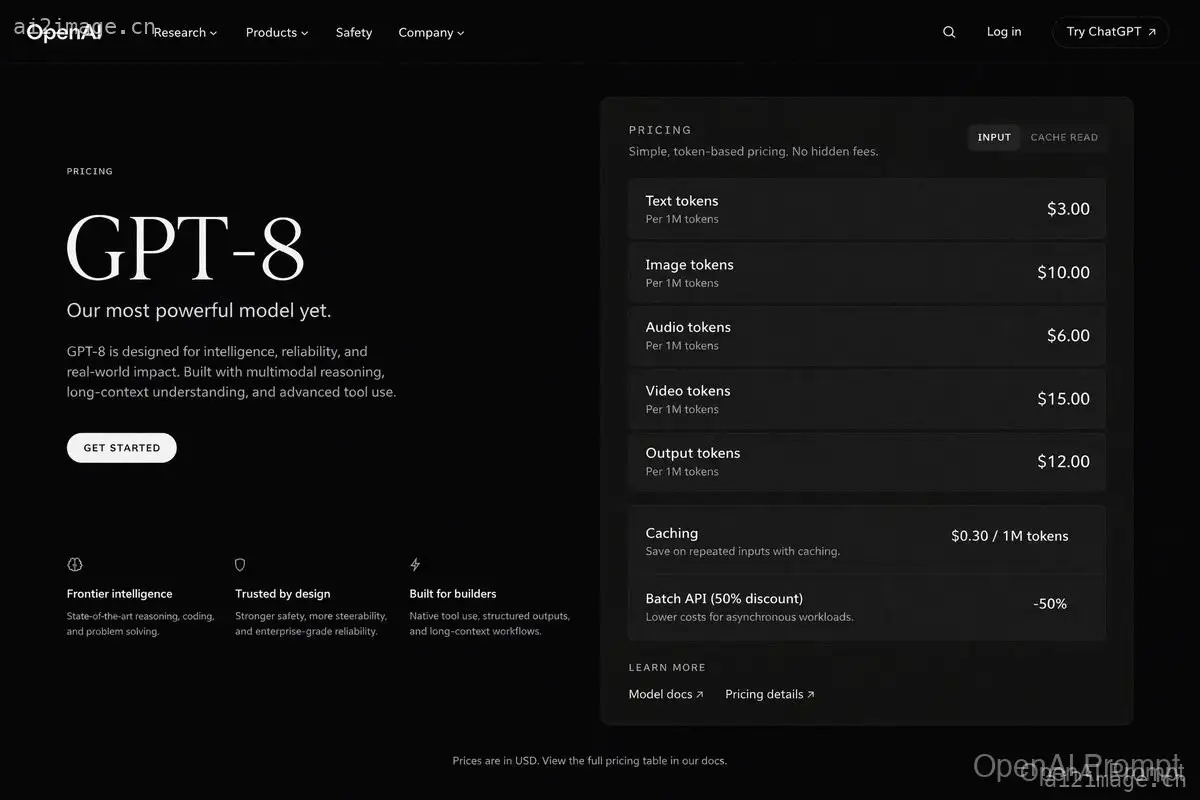Screen dimensions: 1200x800
Task: Click the Frontier intelligence brain icon
Action: click(75, 565)
